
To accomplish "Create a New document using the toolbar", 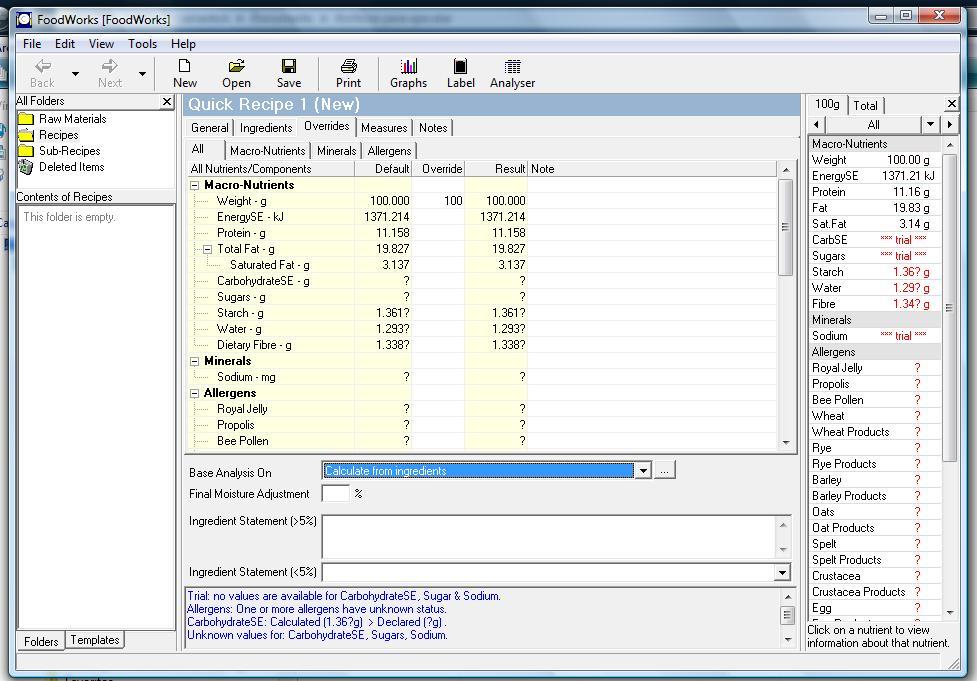I will coord(184,72).
